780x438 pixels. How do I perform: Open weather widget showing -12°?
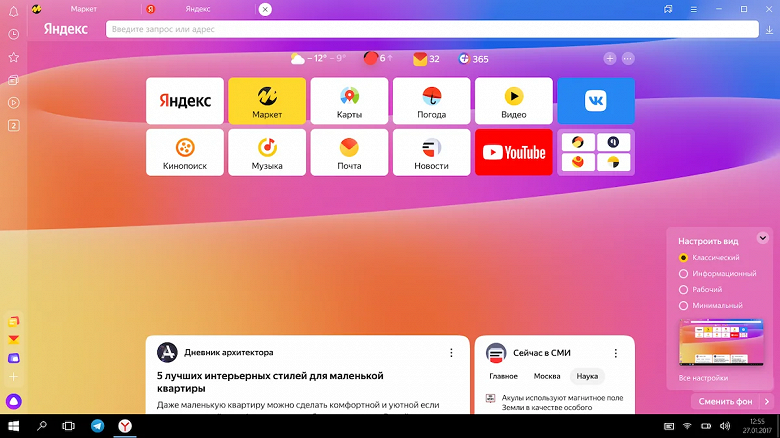pos(318,59)
